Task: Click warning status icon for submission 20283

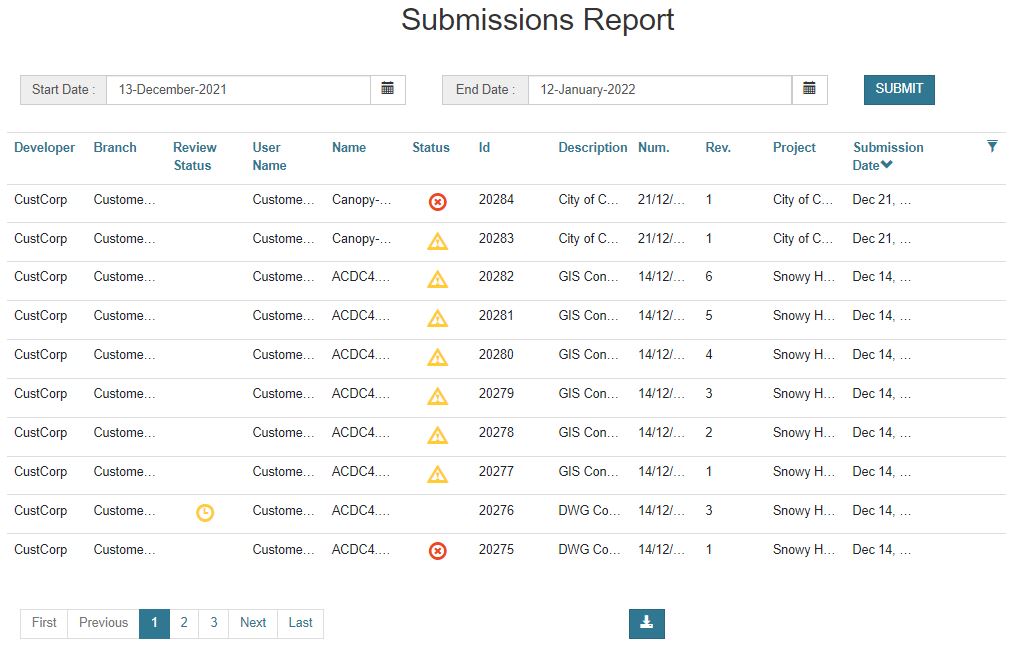Action: 437,240
